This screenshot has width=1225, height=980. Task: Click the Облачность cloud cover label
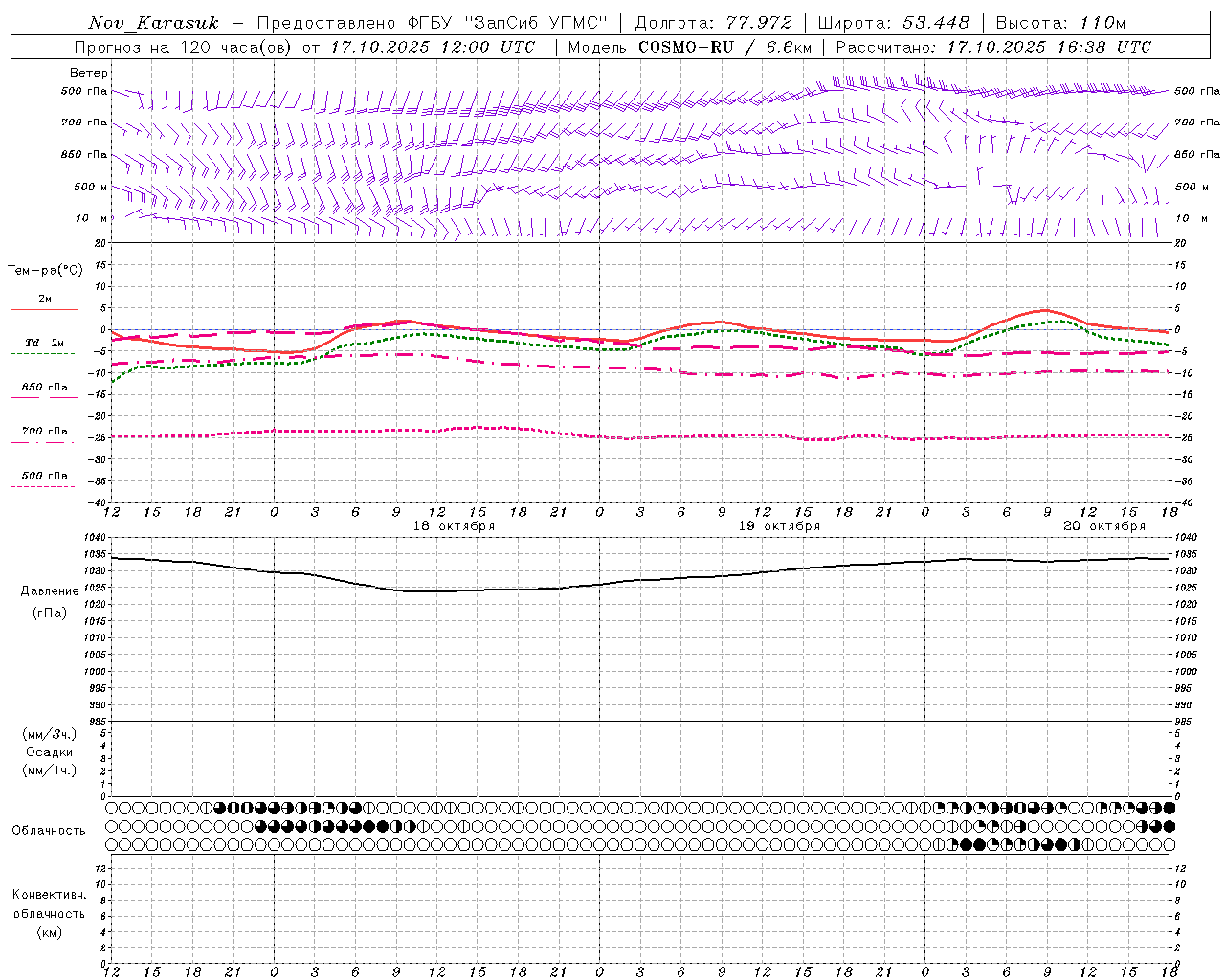(49, 830)
